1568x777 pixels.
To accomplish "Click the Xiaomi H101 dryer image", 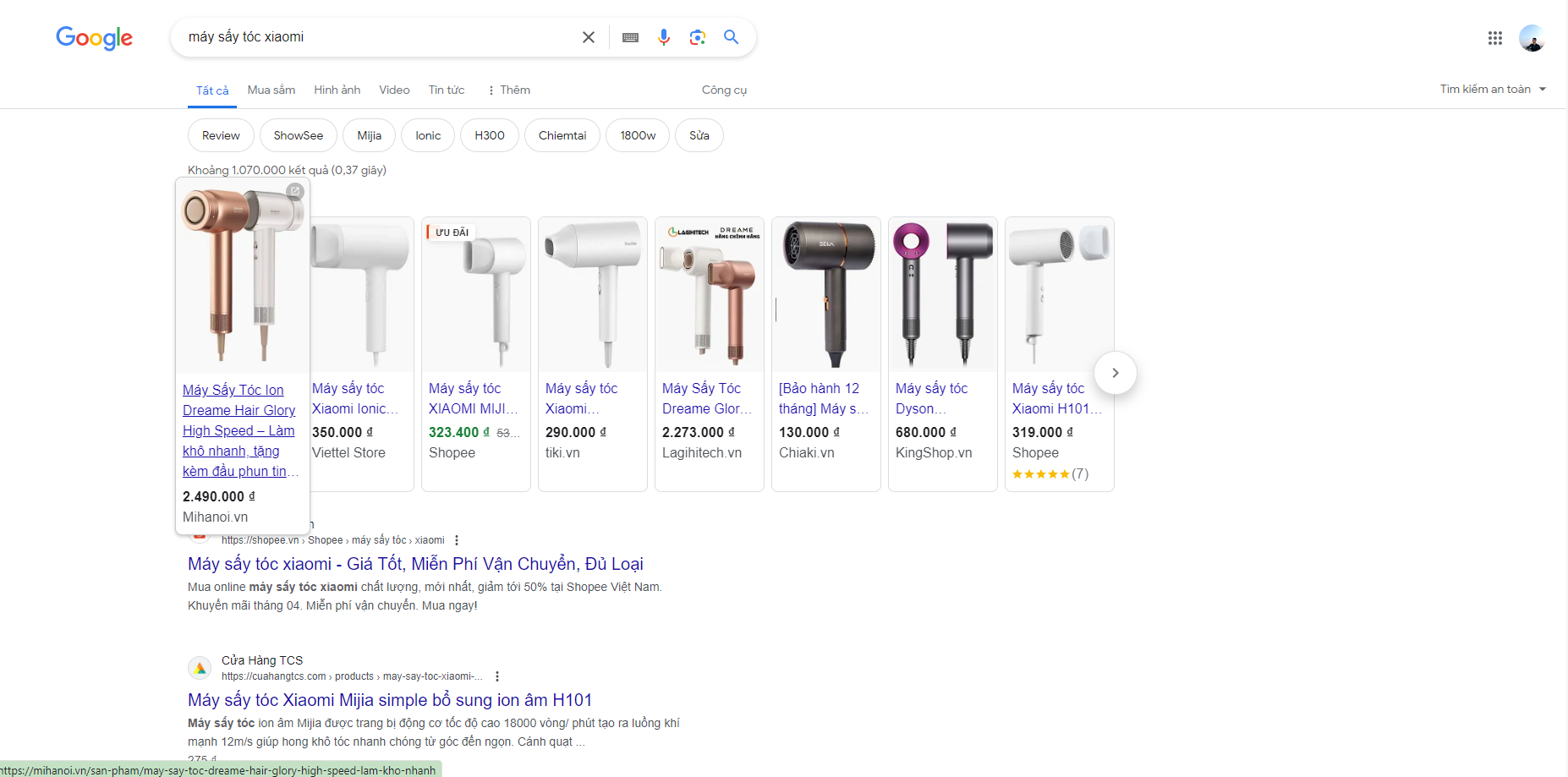I will click(1060, 294).
